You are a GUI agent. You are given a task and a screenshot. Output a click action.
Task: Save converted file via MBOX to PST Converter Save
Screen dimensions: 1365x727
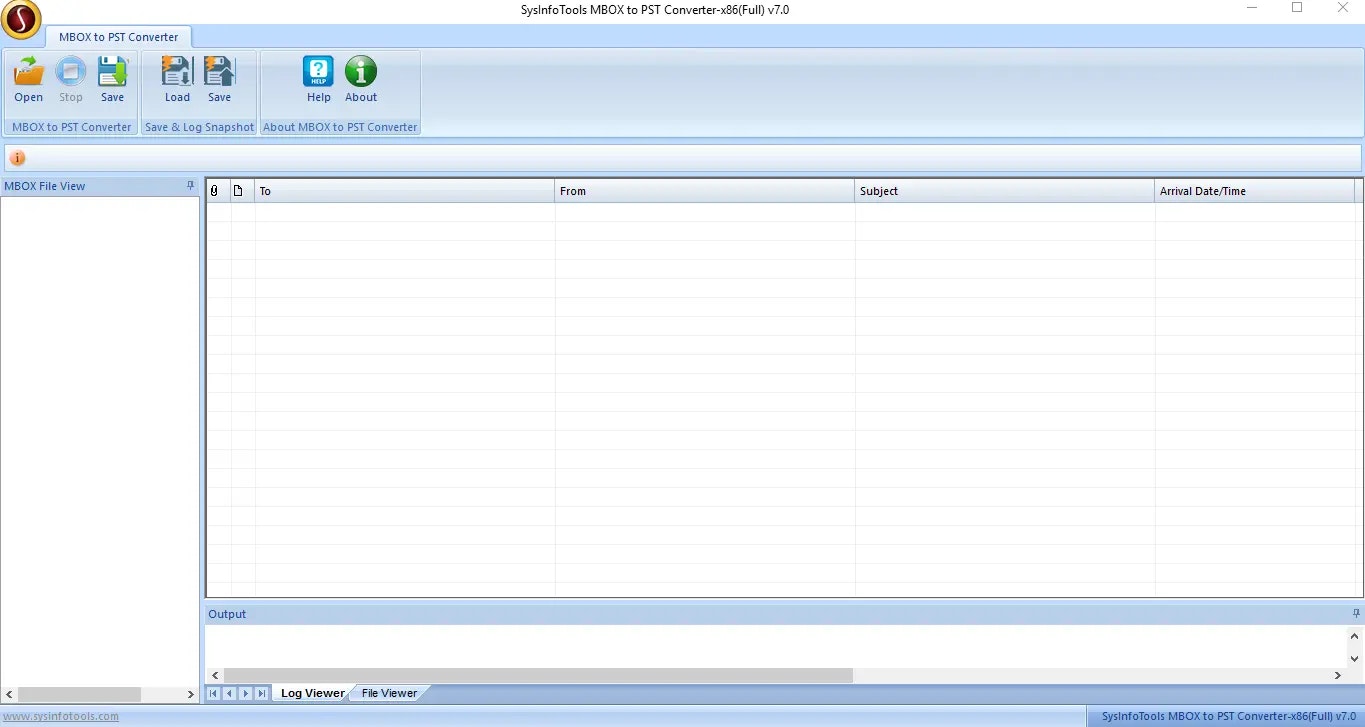pyautogui.click(x=112, y=80)
